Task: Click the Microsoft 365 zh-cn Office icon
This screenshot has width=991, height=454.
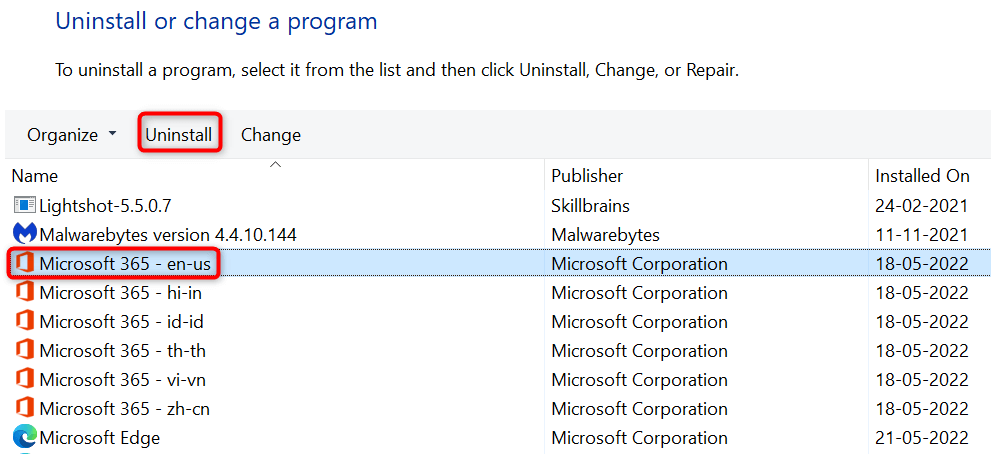Action: [x=25, y=409]
